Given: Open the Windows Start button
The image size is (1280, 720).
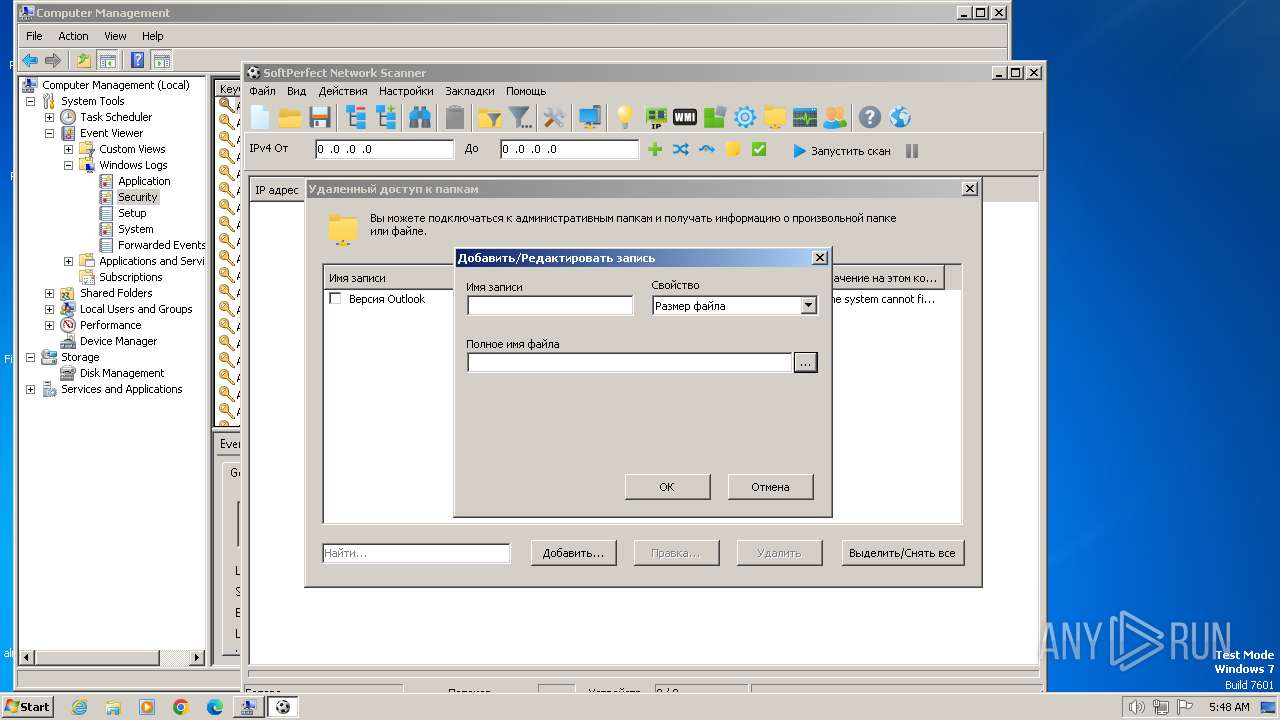Looking at the screenshot, I should click(x=27, y=706).
